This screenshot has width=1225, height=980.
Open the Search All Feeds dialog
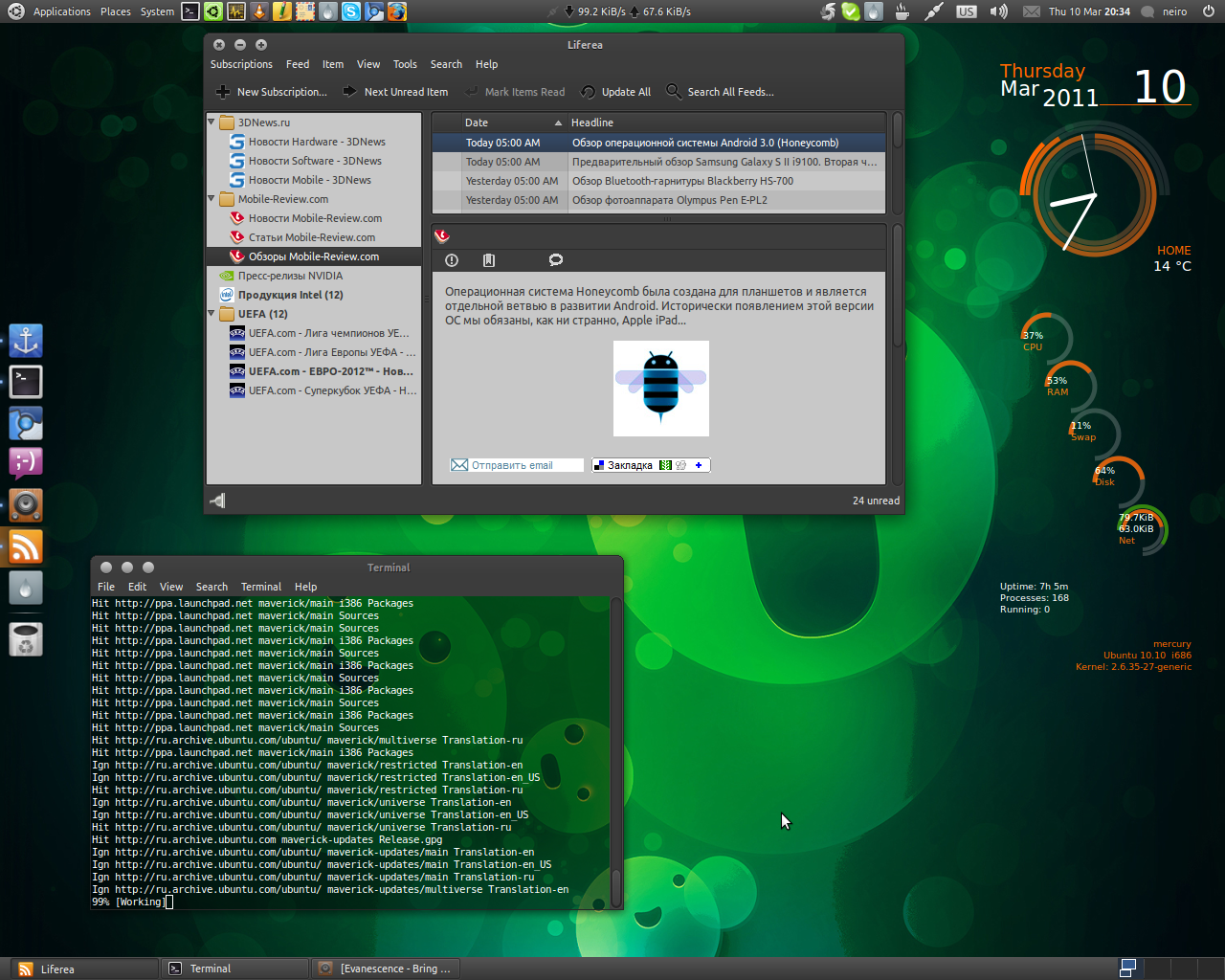pyautogui.click(x=720, y=92)
